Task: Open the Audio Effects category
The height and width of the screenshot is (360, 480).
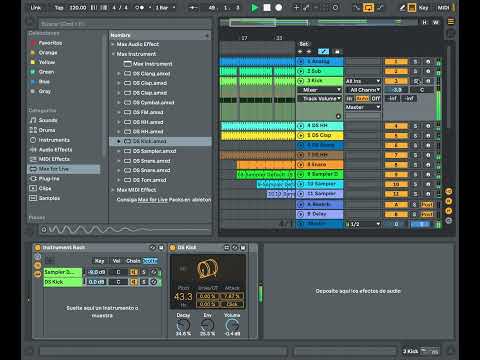Action: [x=55, y=150]
